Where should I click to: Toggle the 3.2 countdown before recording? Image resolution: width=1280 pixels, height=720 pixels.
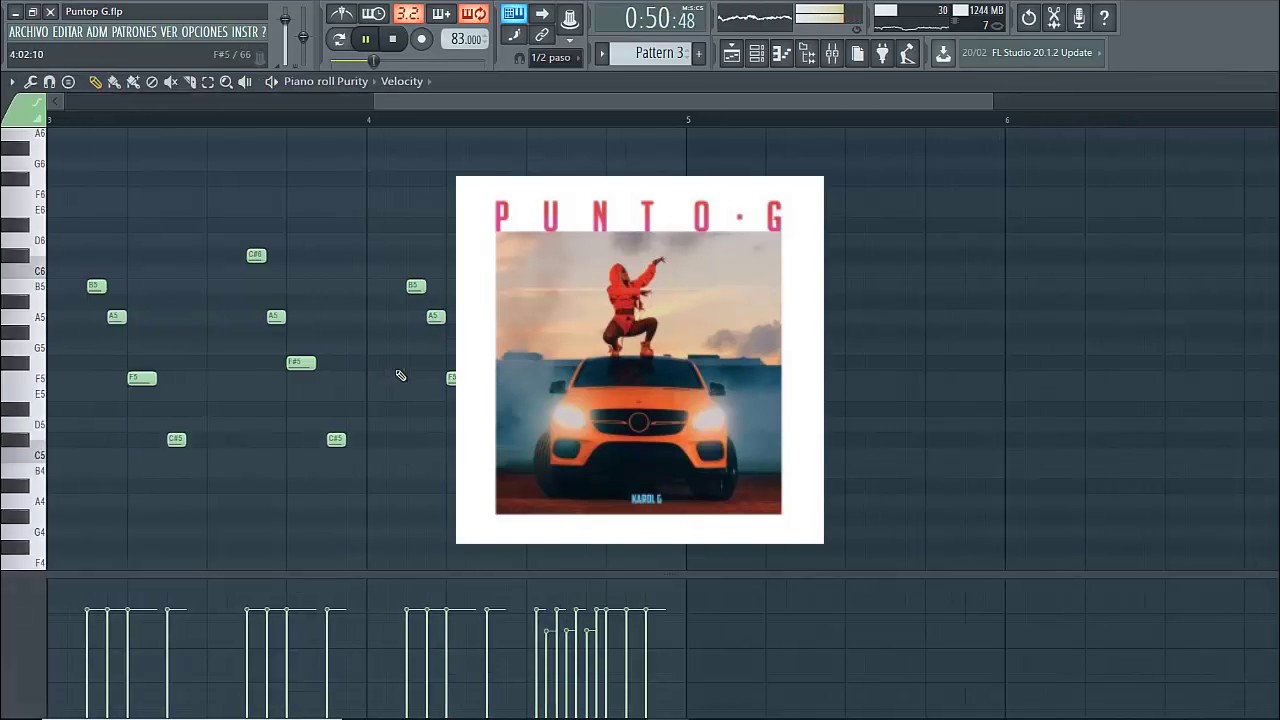(408, 14)
